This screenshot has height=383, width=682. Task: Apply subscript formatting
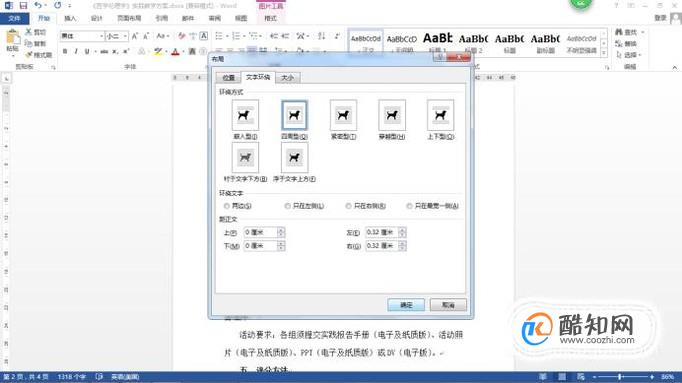coord(115,51)
